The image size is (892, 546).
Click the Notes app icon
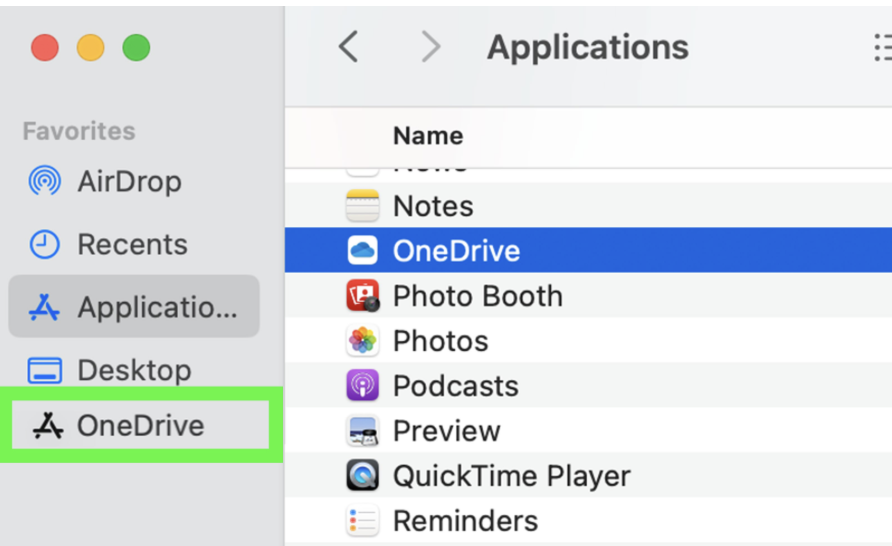point(362,205)
